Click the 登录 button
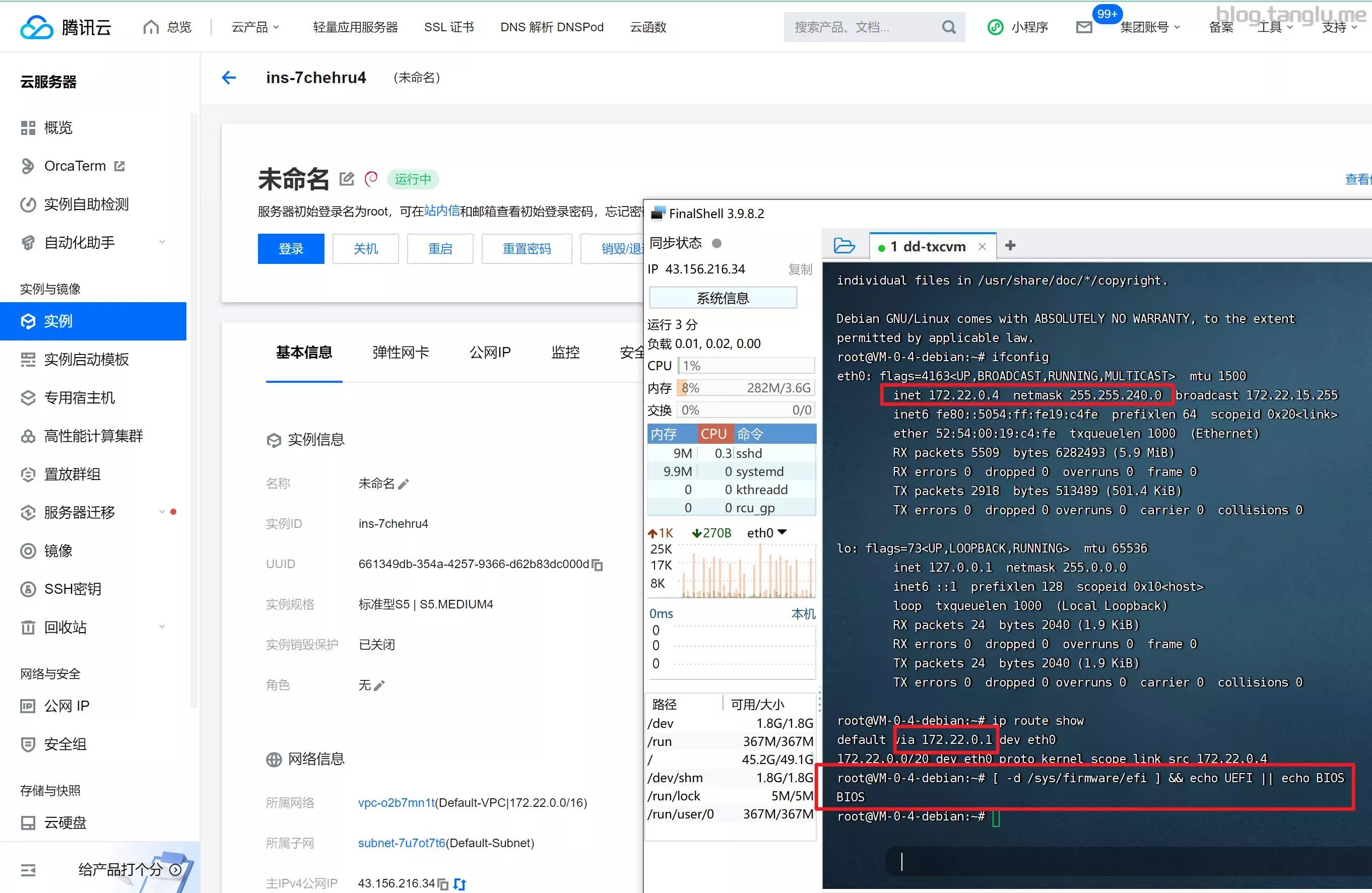 coord(291,248)
